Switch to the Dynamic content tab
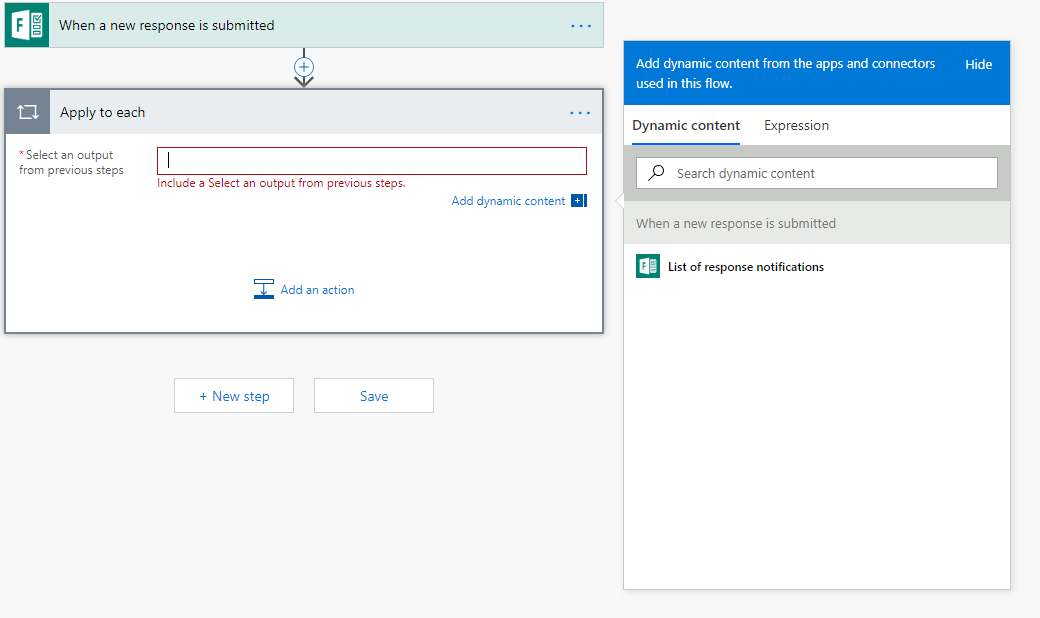This screenshot has width=1040, height=618. [x=686, y=125]
